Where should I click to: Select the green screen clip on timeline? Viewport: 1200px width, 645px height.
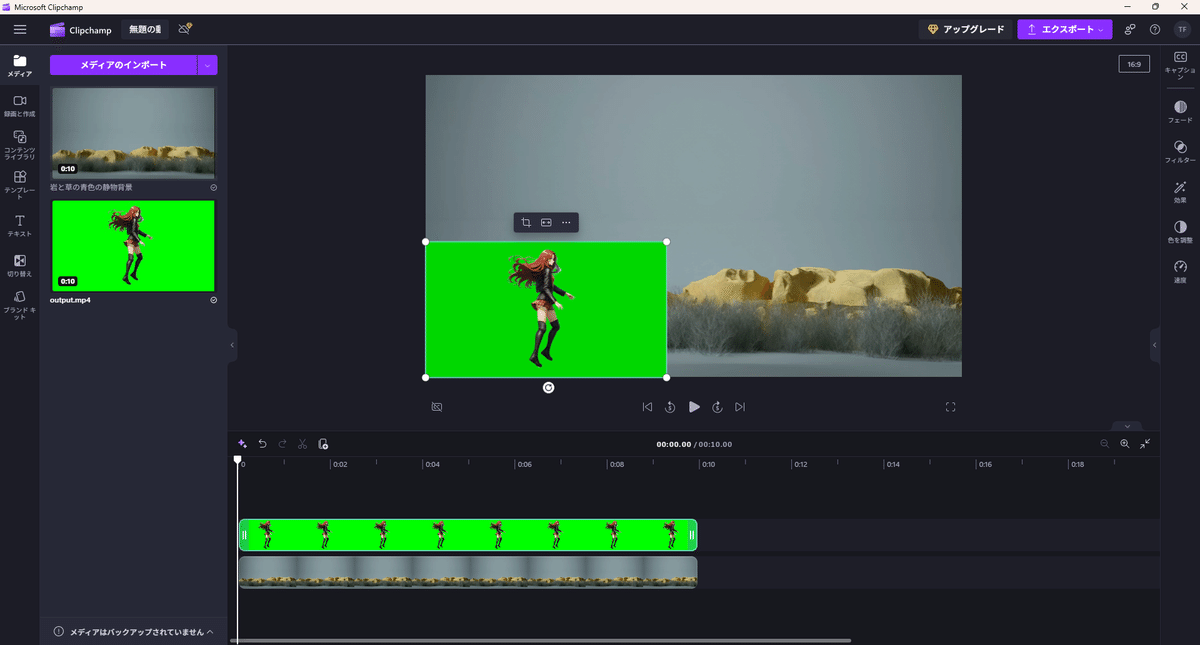[x=468, y=535]
